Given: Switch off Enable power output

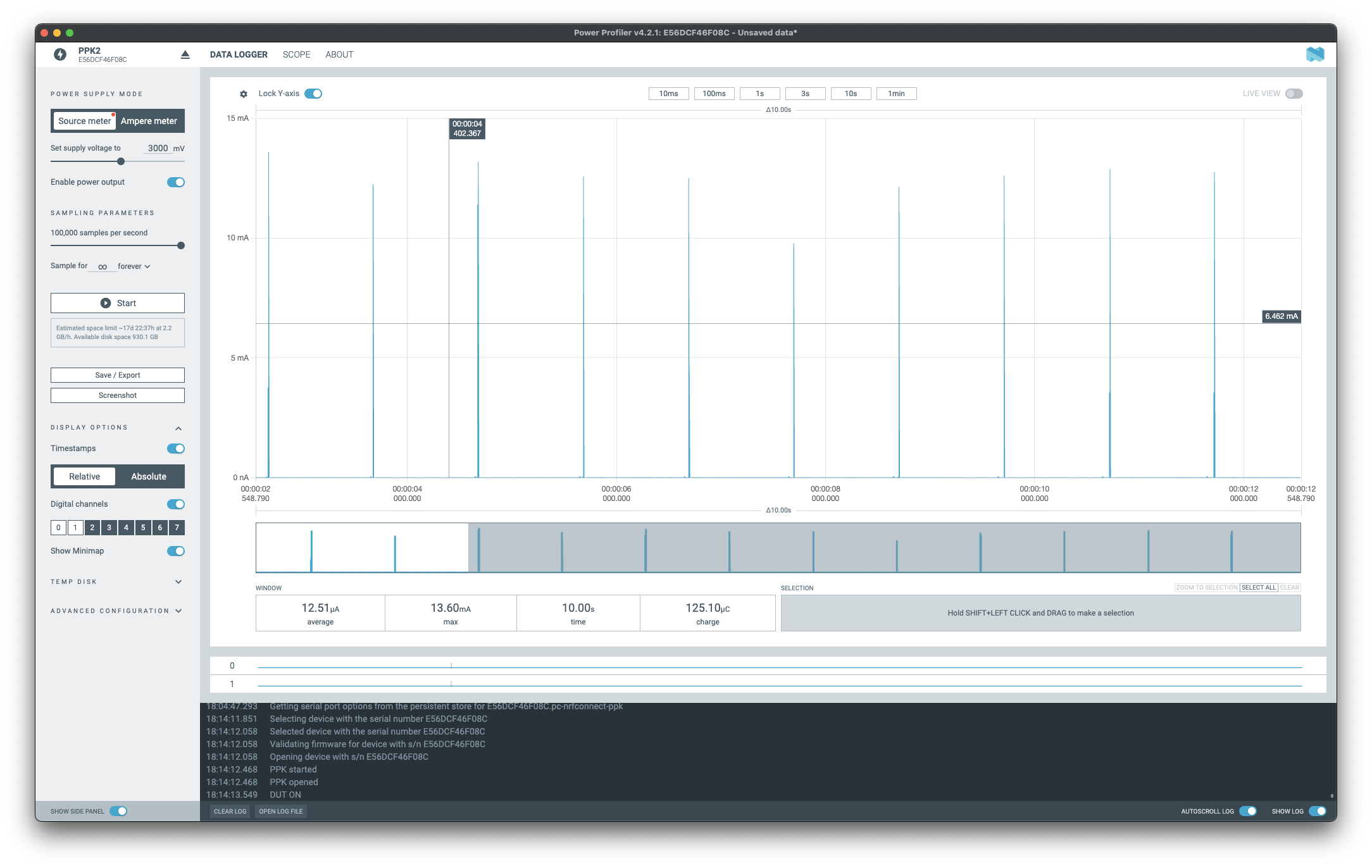Looking at the screenshot, I should [x=176, y=182].
